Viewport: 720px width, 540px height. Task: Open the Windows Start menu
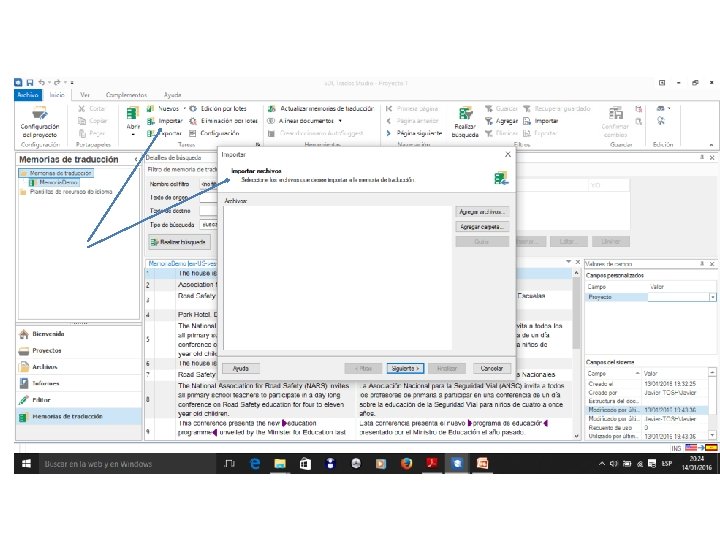coord(26,464)
